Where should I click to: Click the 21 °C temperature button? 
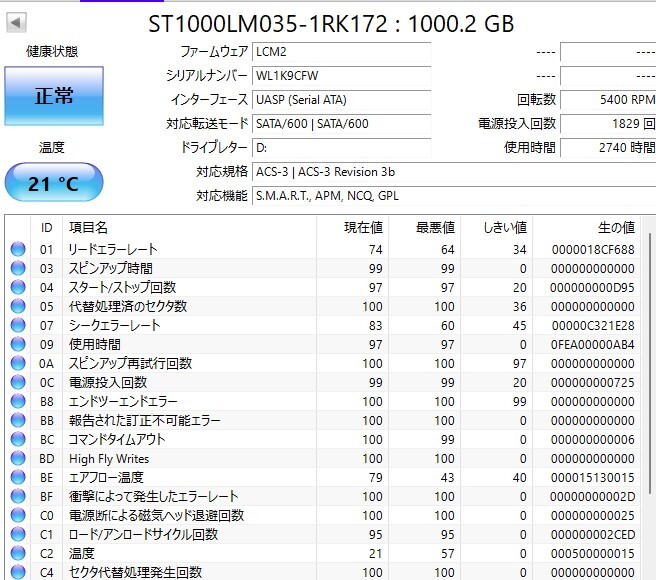[54, 182]
